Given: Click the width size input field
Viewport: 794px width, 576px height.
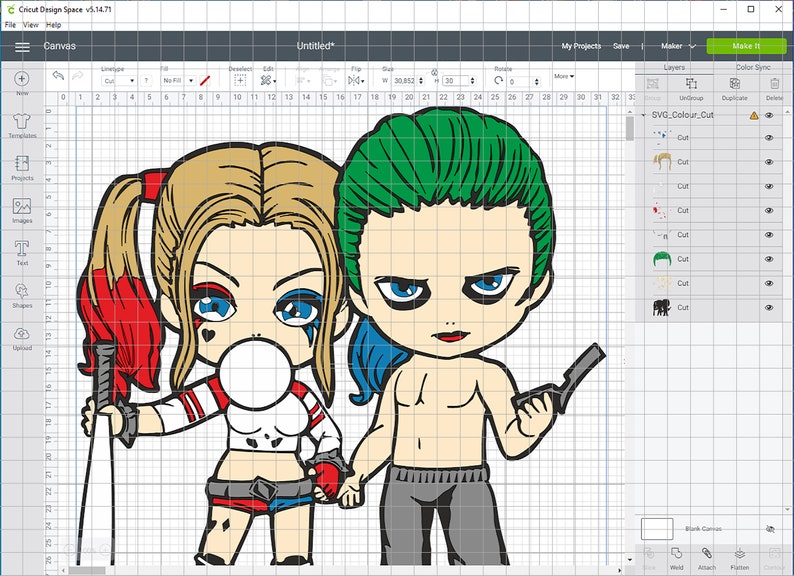Looking at the screenshot, I should pyautogui.click(x=404, y=81).
